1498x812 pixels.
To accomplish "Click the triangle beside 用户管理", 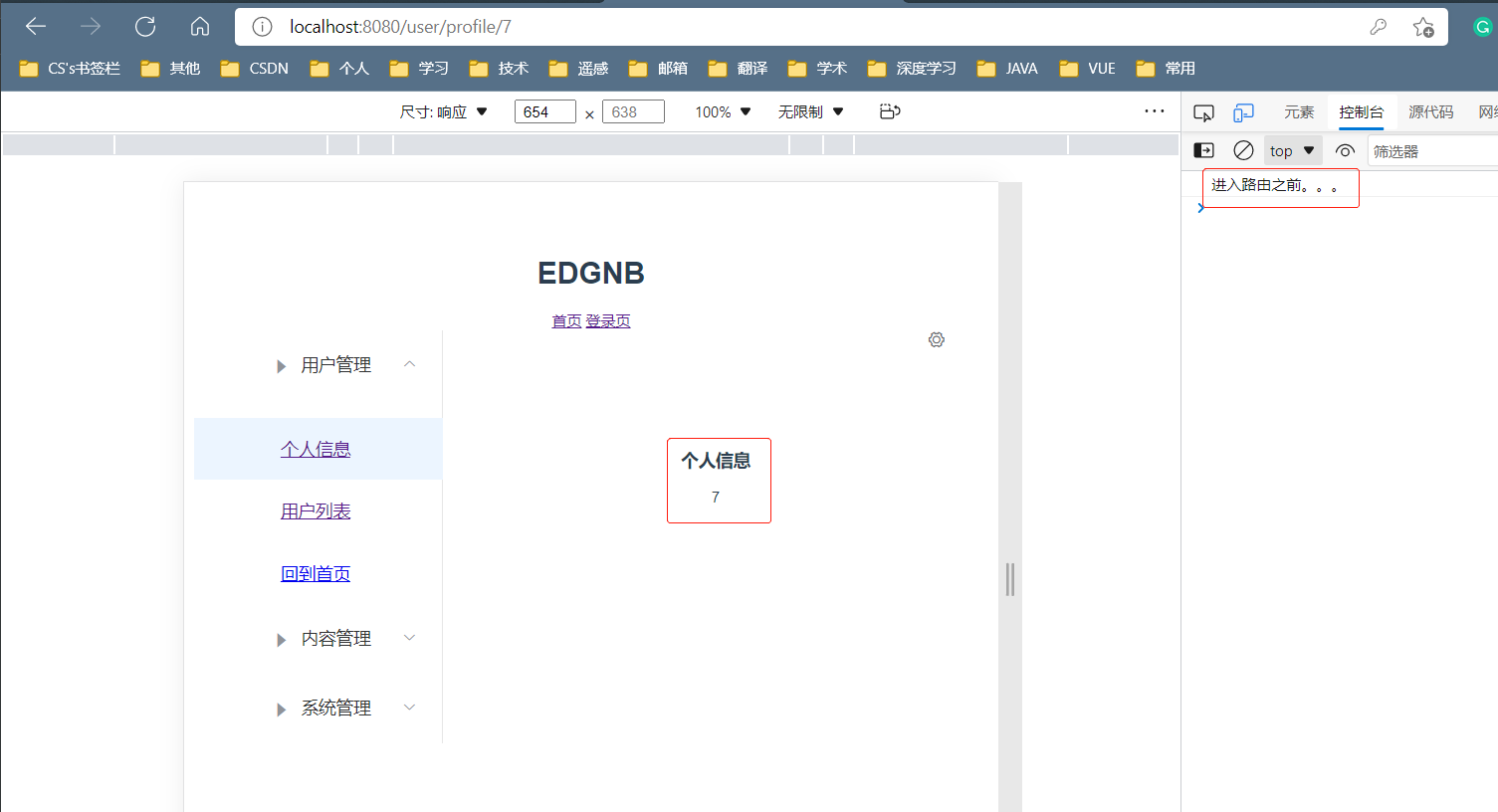I will 281,366.
